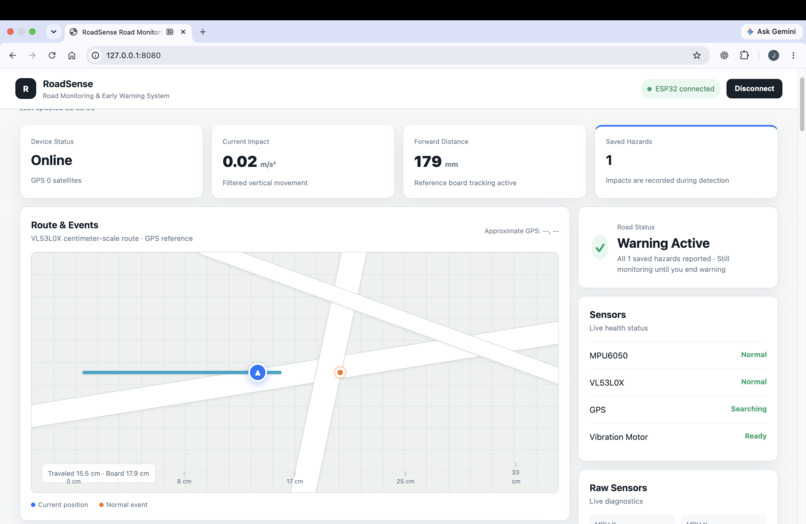
Task: Click the browser back arrow
Action: (x=13, y=55)
